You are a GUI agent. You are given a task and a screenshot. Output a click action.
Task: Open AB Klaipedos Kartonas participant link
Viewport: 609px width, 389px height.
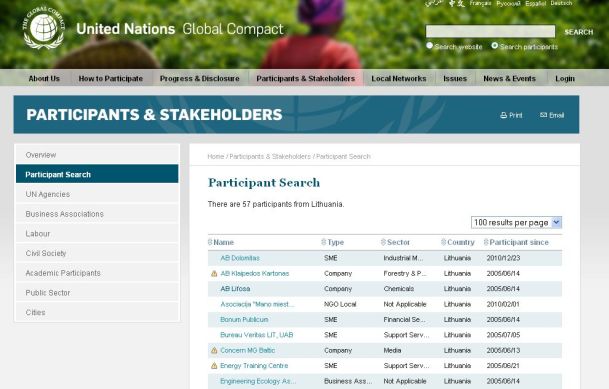coord(254,274)
